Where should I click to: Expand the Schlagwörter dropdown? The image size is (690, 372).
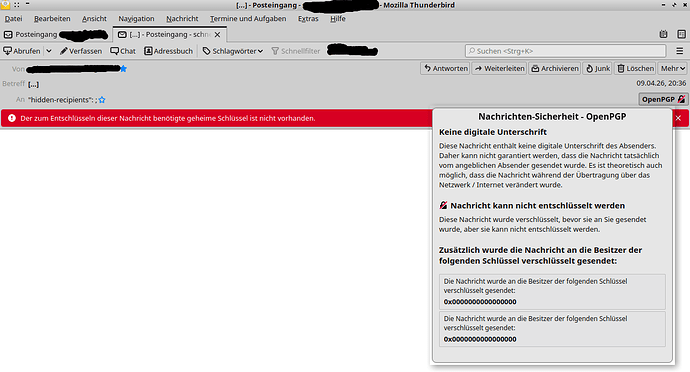[x=233, y=51]
